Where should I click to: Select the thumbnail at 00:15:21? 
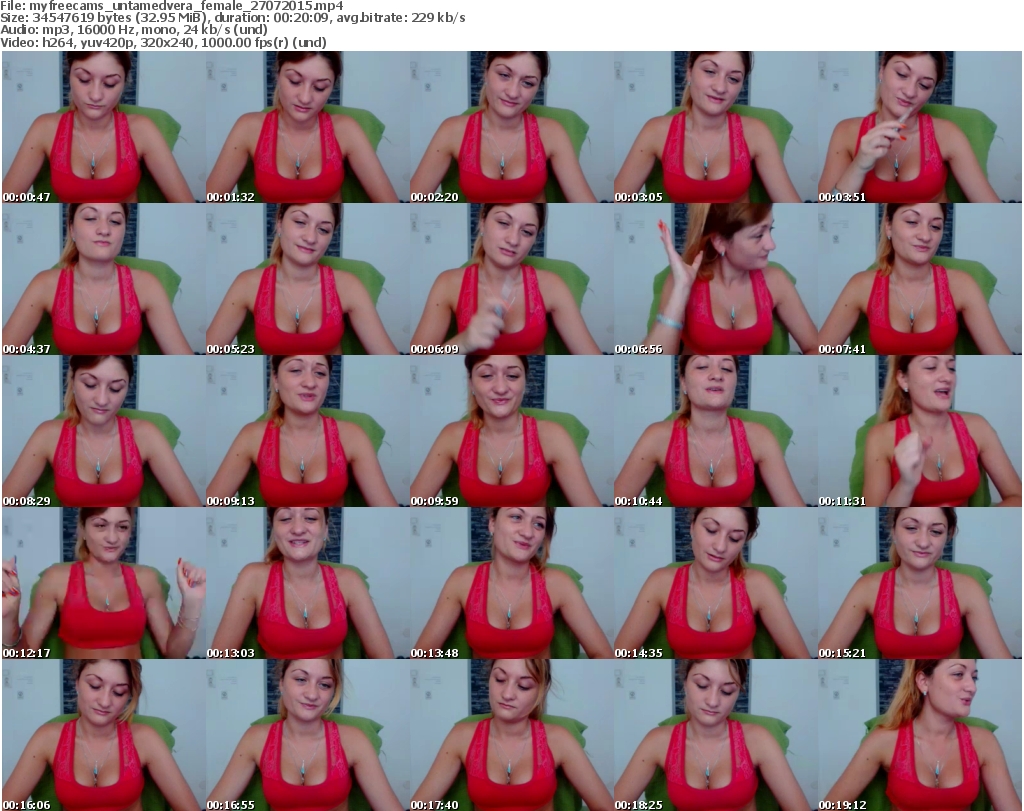point(920,583)
